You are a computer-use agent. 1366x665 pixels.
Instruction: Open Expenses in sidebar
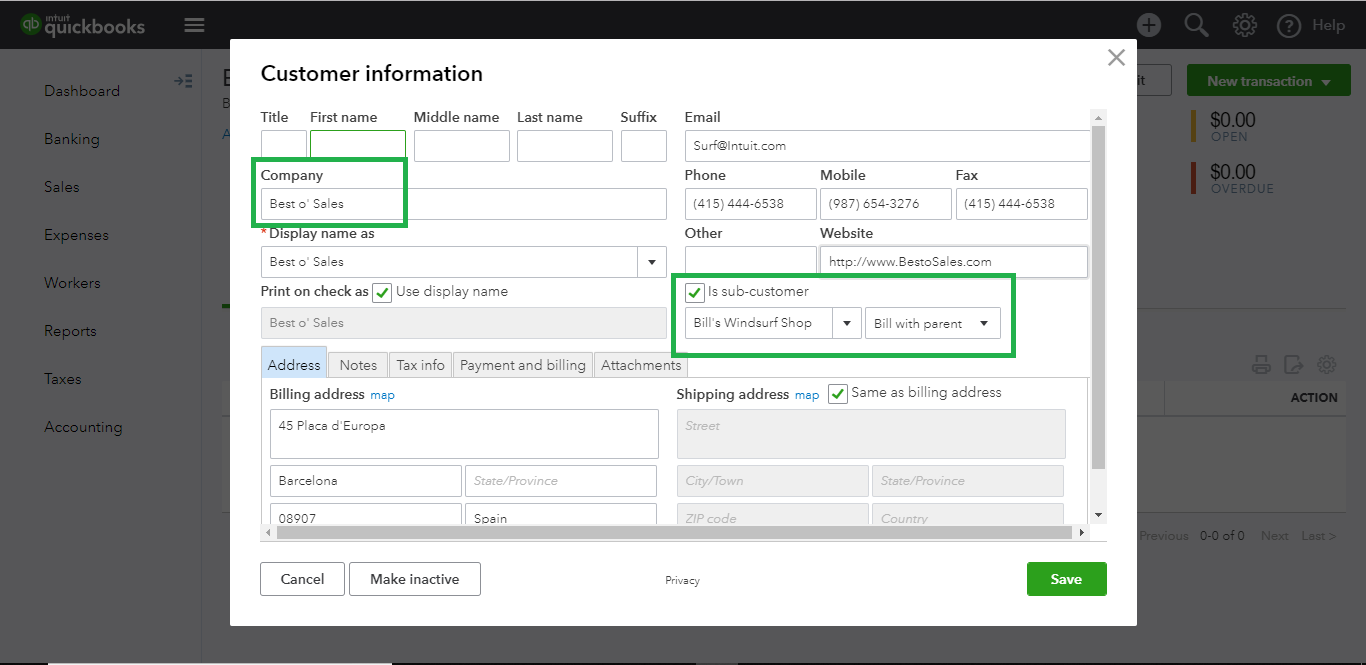[76, 235]
